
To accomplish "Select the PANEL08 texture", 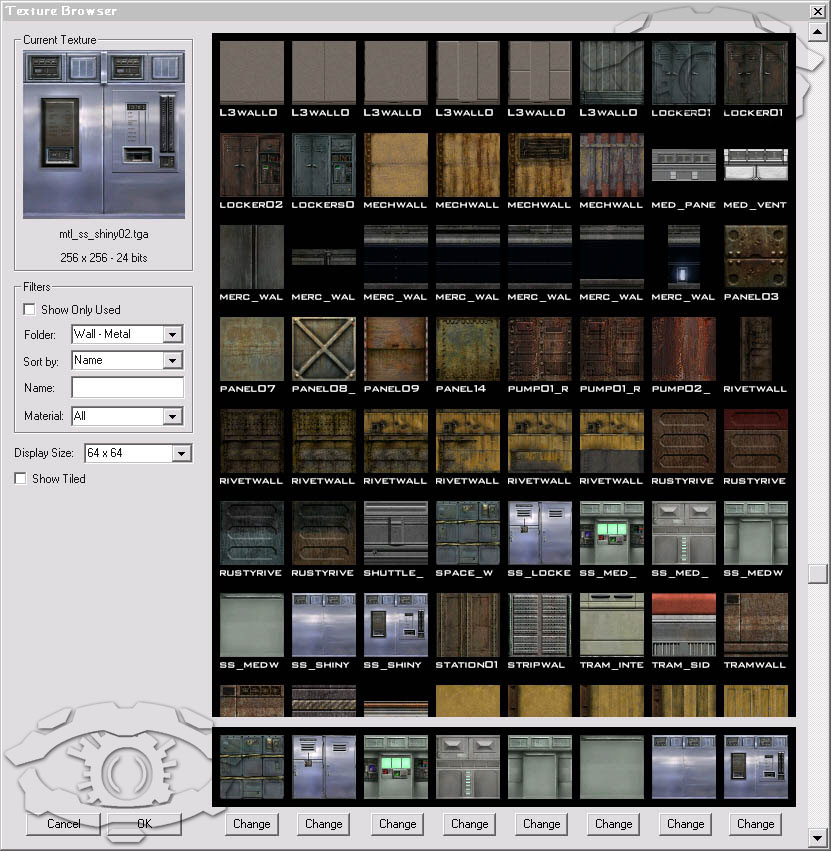I will (323, 348).
